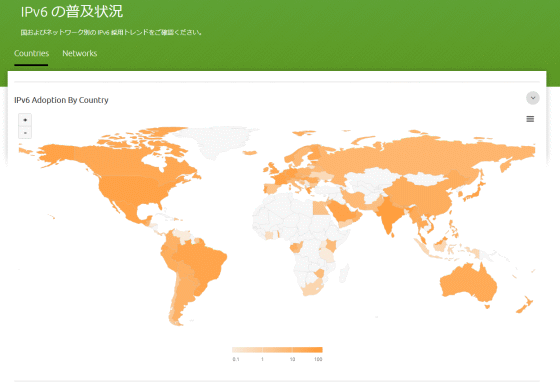Click the orange color legend gradient bar

[277, 350]
